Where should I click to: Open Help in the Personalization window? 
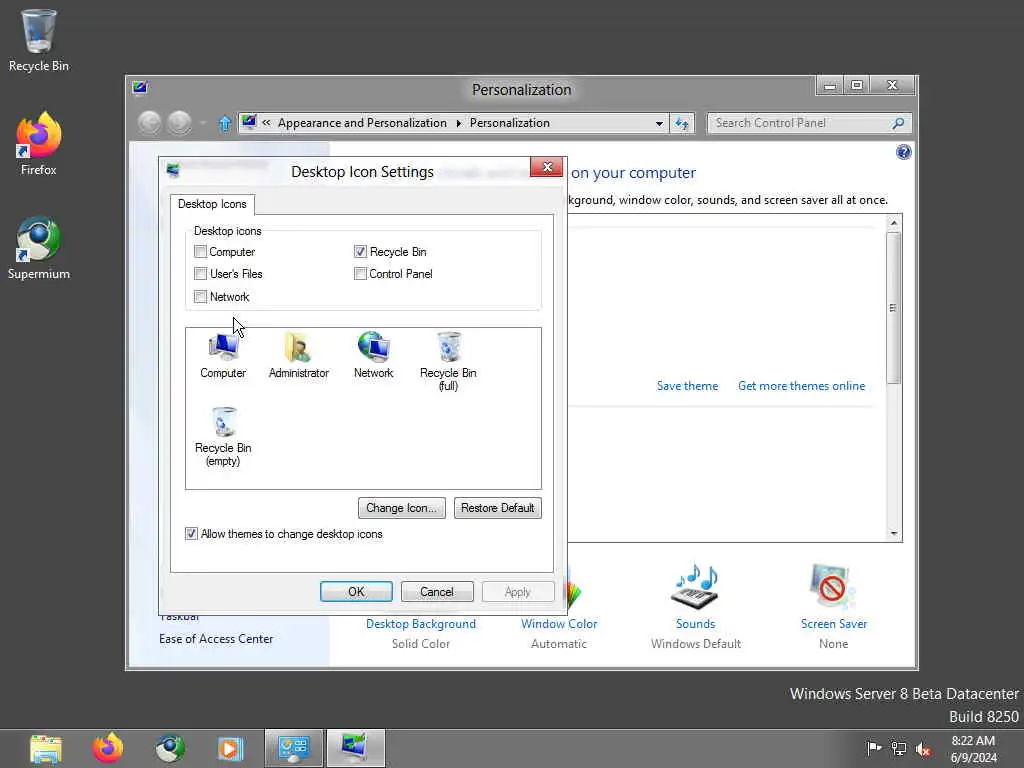903,152
